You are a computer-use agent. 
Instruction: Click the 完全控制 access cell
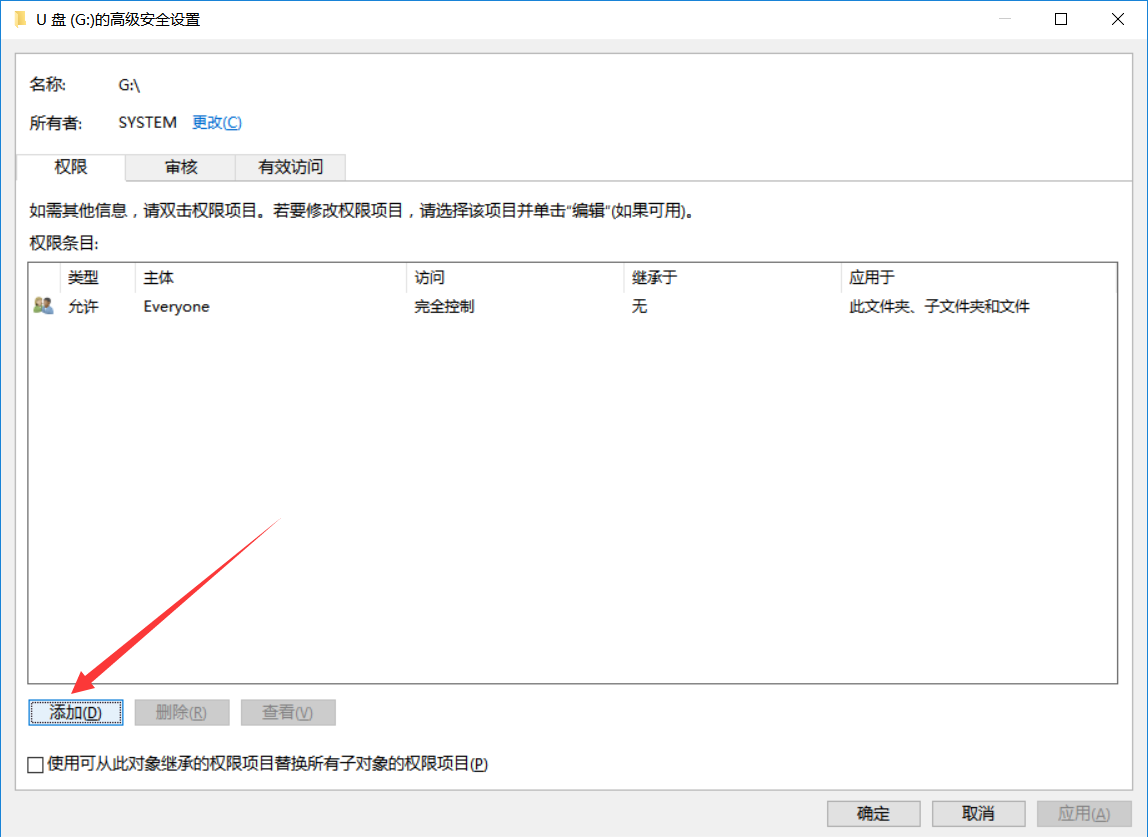[444, 306]
